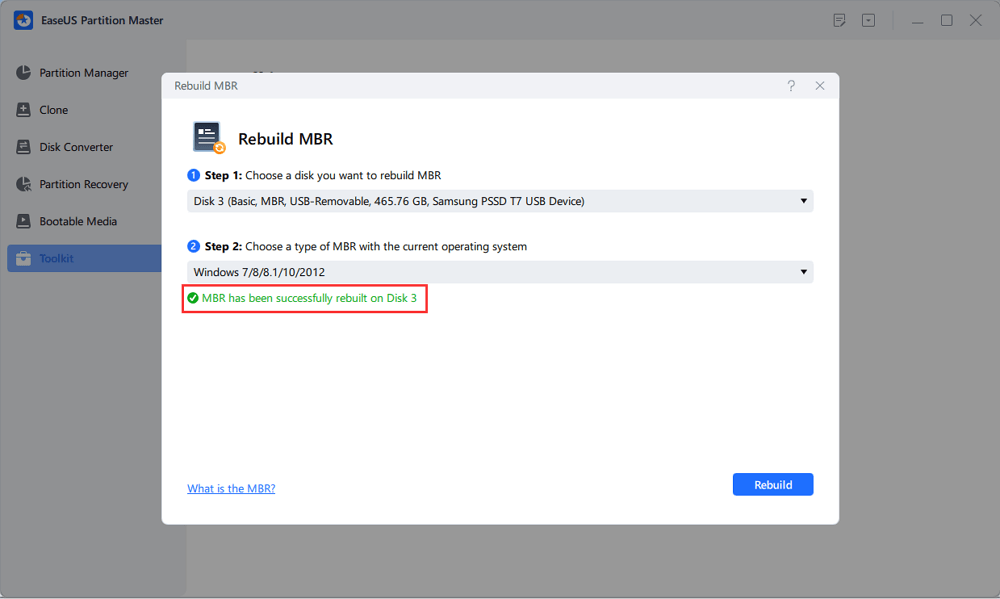Switch to the Partition Manager section
Screen dimensions: 1000x599
tap(84, 73)
